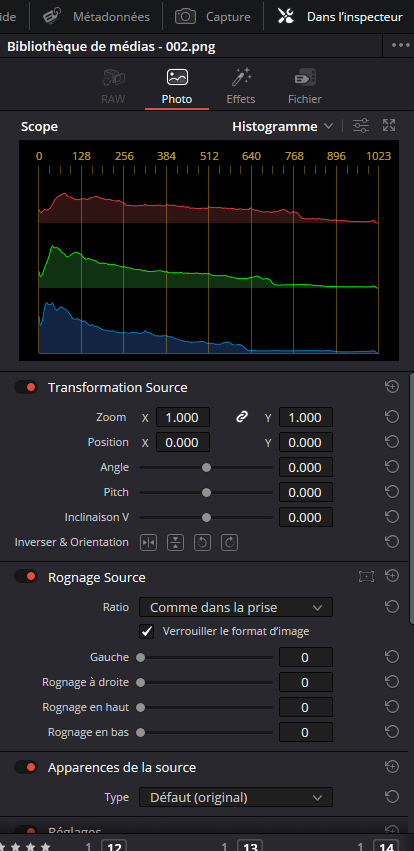This screenshot has height=851, width=414.
Task: Reset the Zoom parameter
Action: [392, 417]
